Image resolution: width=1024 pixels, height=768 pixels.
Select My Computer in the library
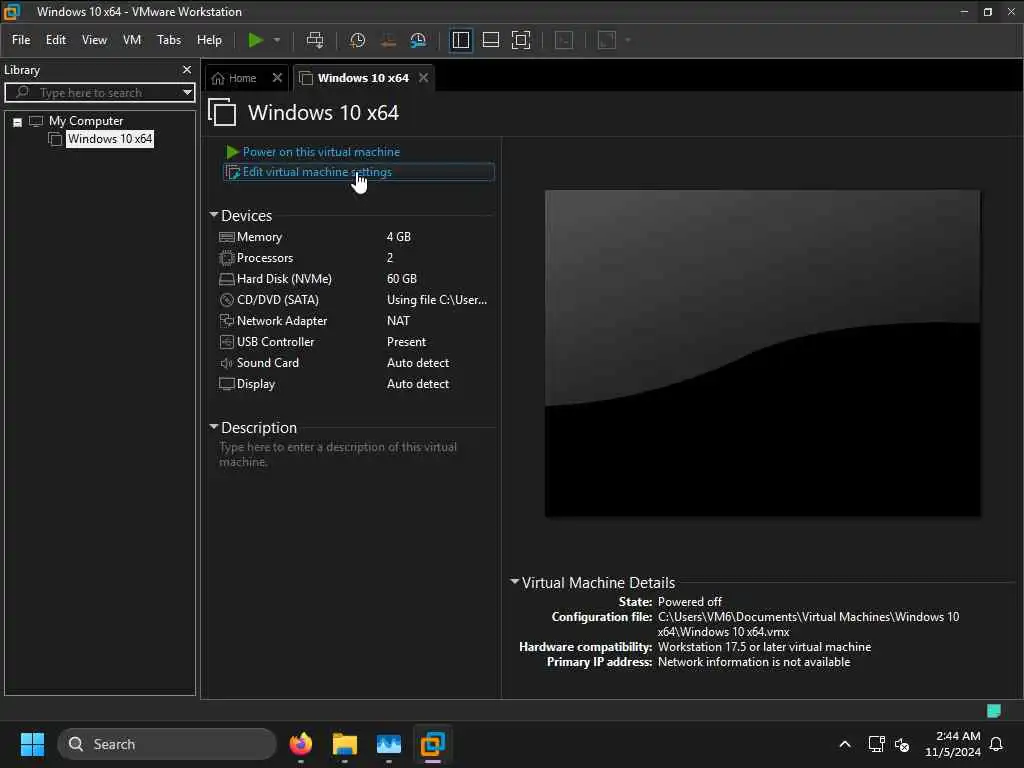point(86,121)
